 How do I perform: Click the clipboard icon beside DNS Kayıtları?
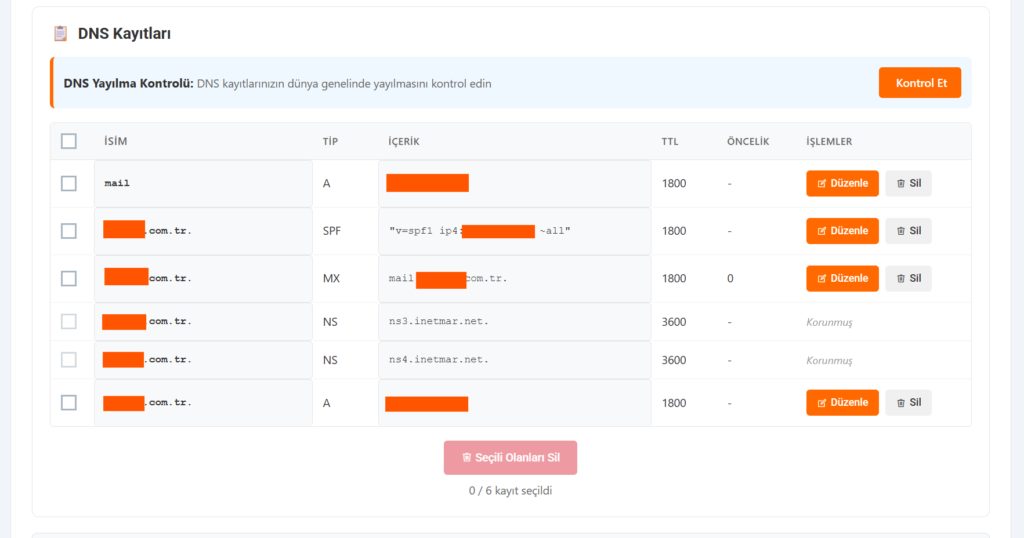click(60, 33)
